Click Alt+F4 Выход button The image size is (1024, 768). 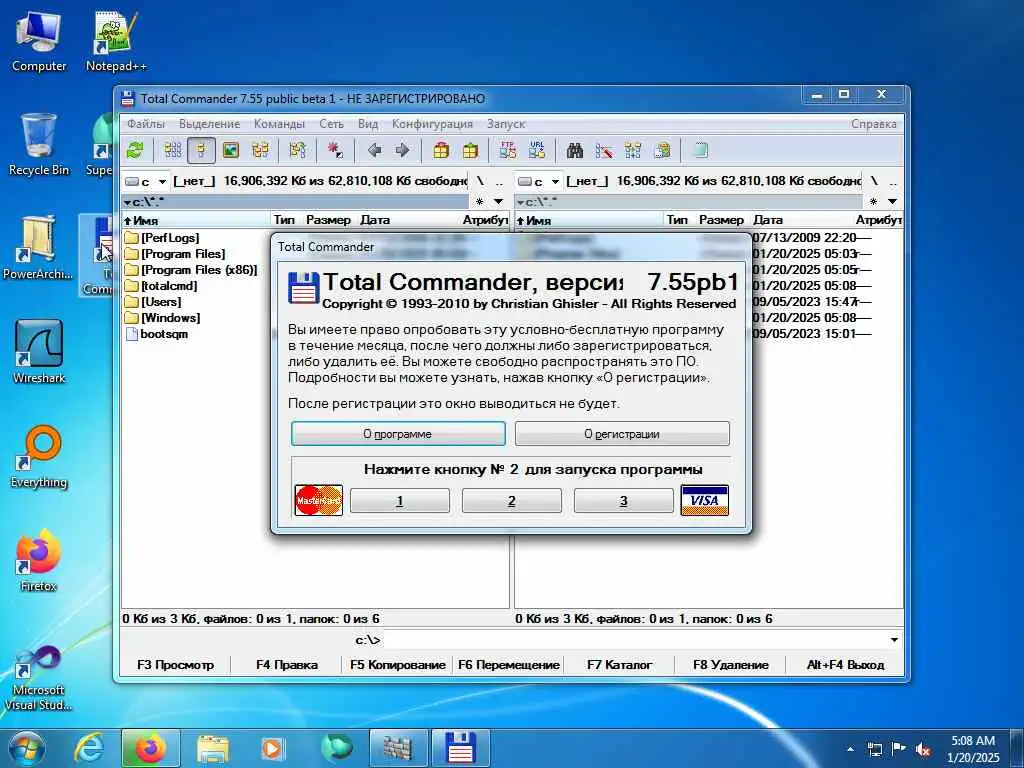(845, 665)
